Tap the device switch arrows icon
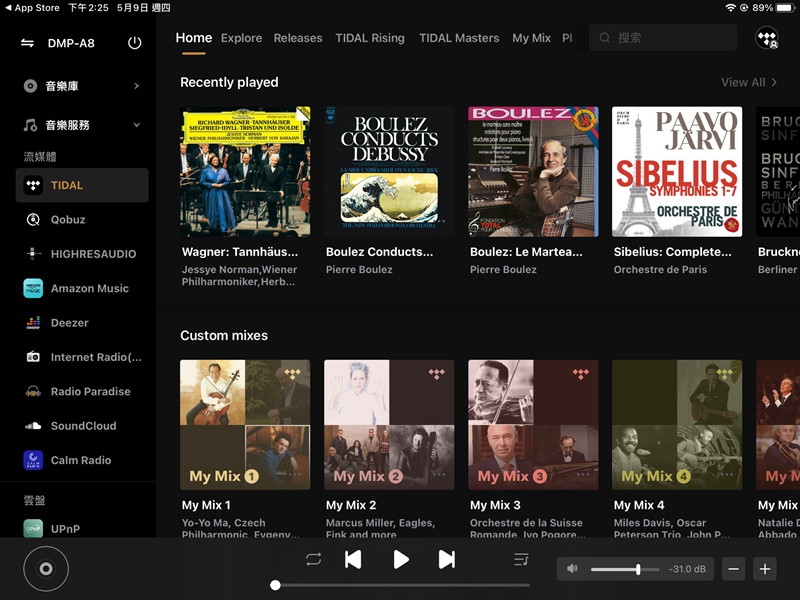 tap(28, 43)
